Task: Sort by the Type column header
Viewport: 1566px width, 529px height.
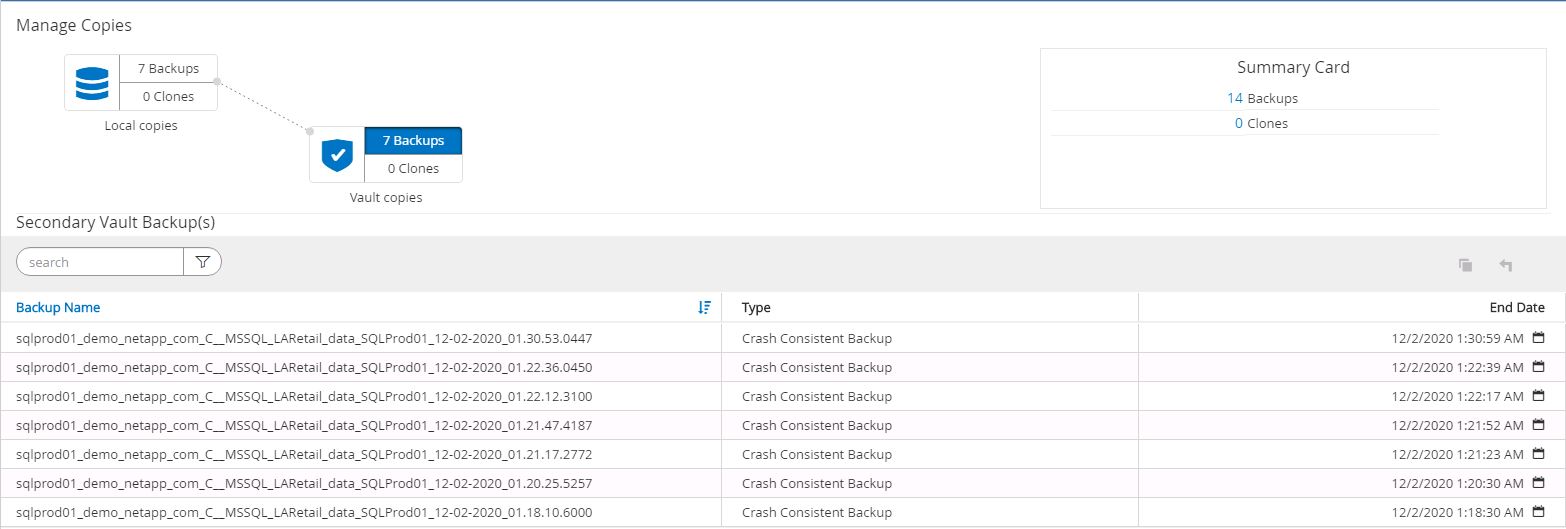Action: click(x=756, y=308)
